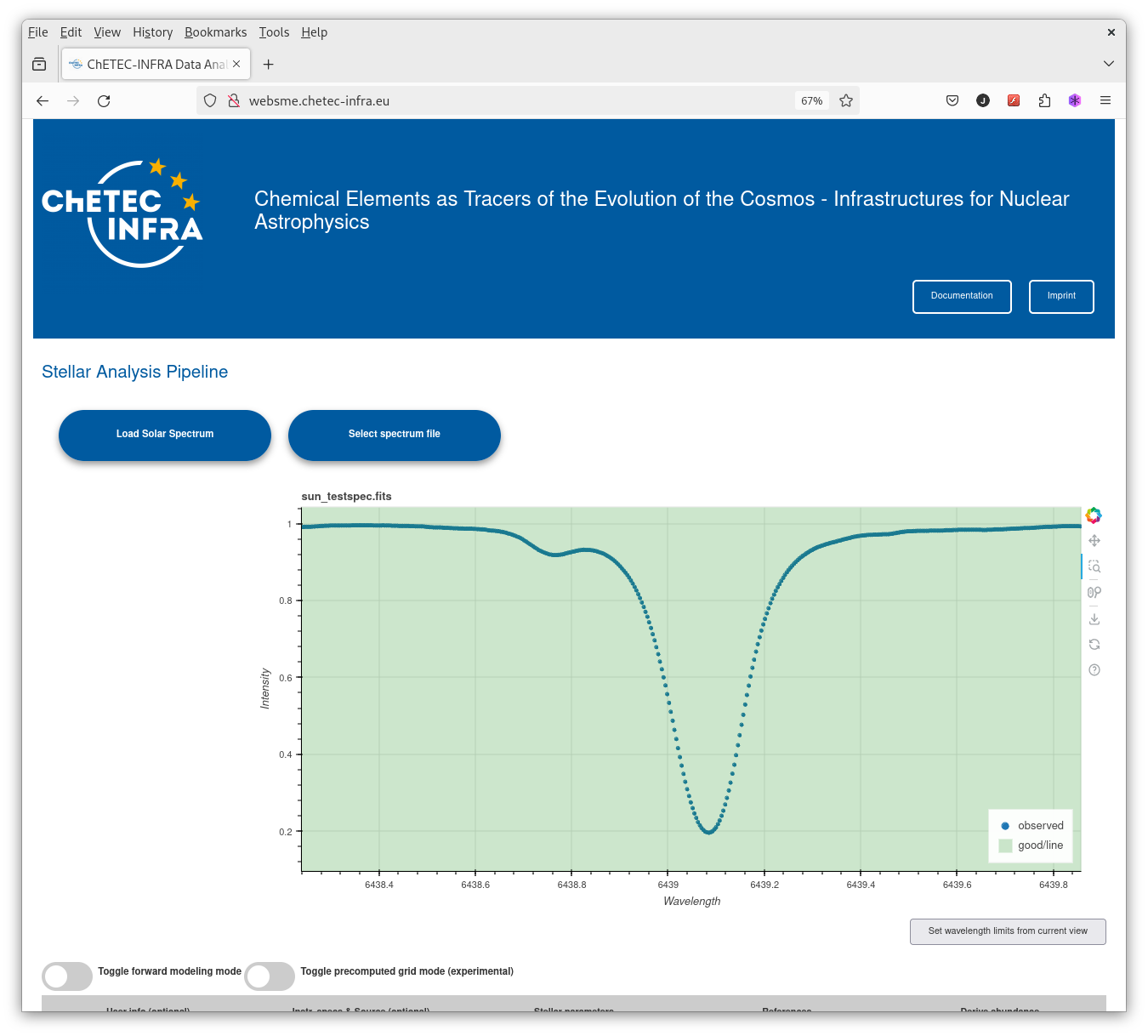Open the Pocket save icon
1148x1036 pixels.
[x=952, y=100]
